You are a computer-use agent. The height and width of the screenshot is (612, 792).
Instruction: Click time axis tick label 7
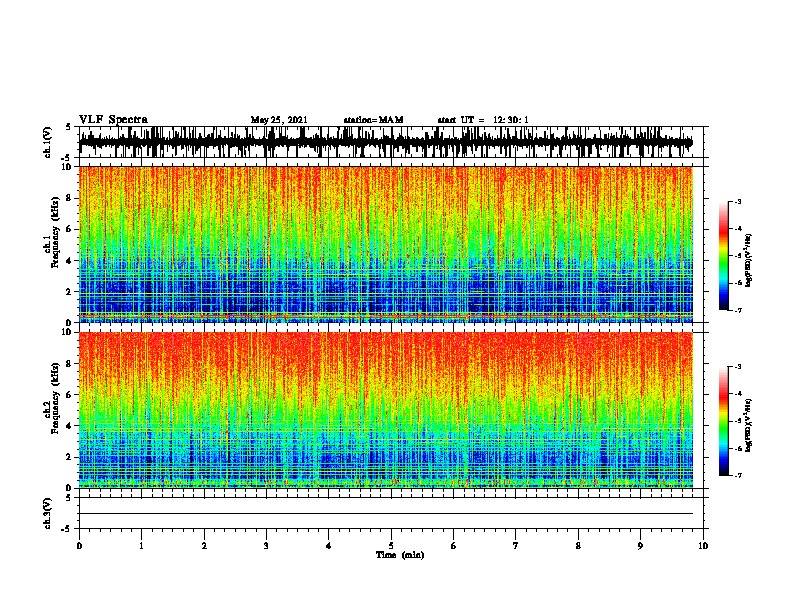click(516, 546)
